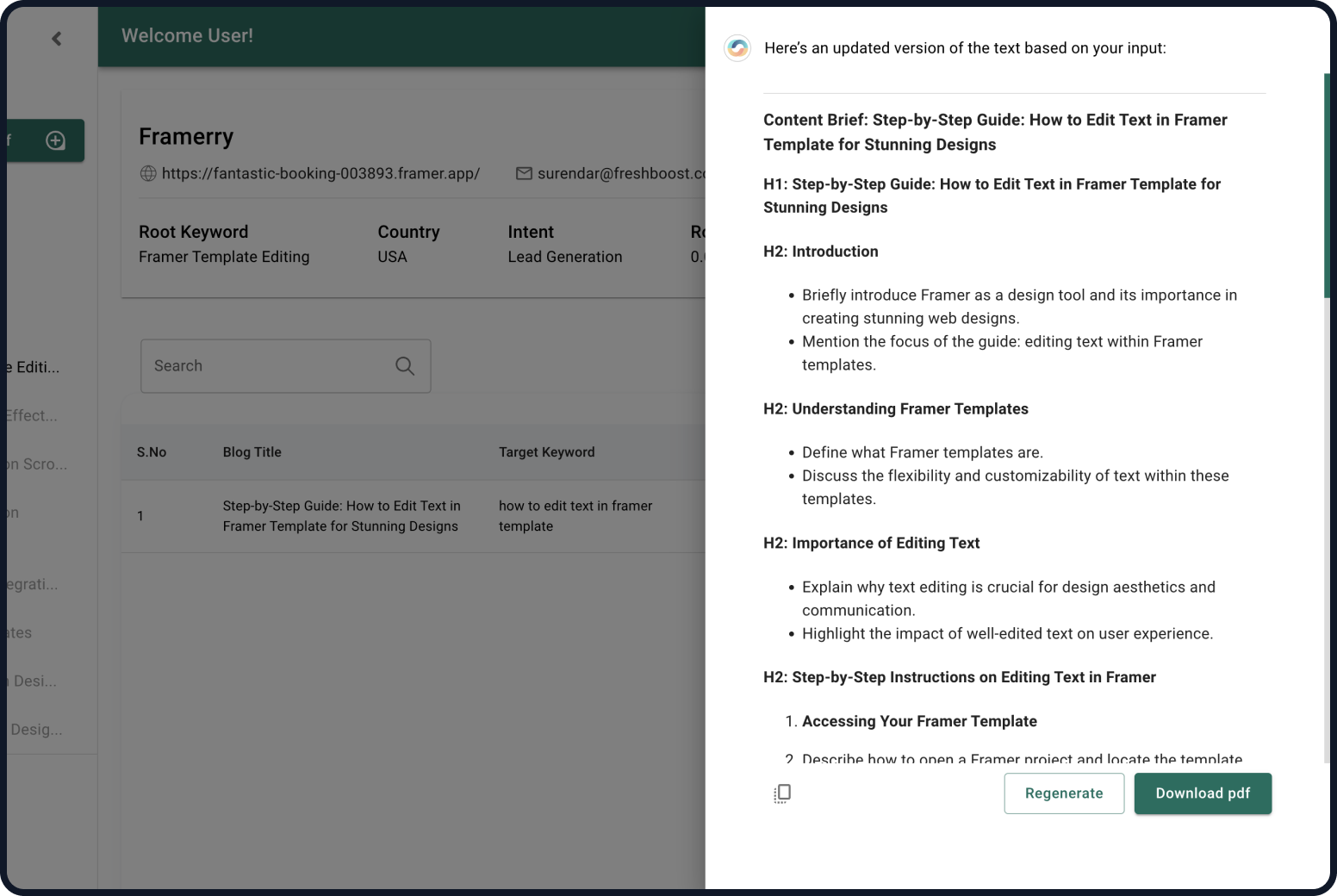
Task: Select blog title 'Step-by-Step Guide' row
Action: (342, 516)
